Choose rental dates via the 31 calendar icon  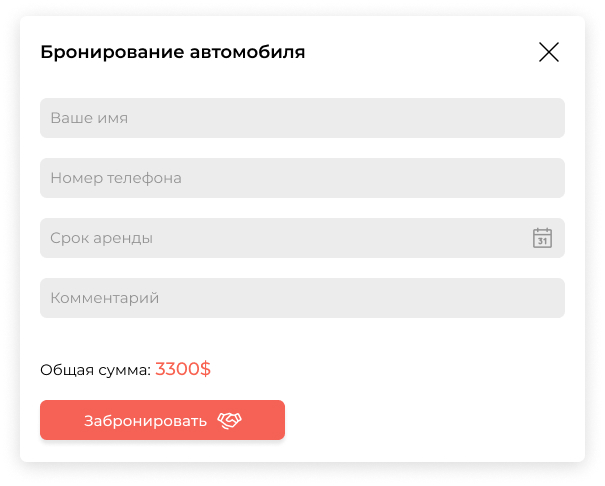[x=542, y=238]
